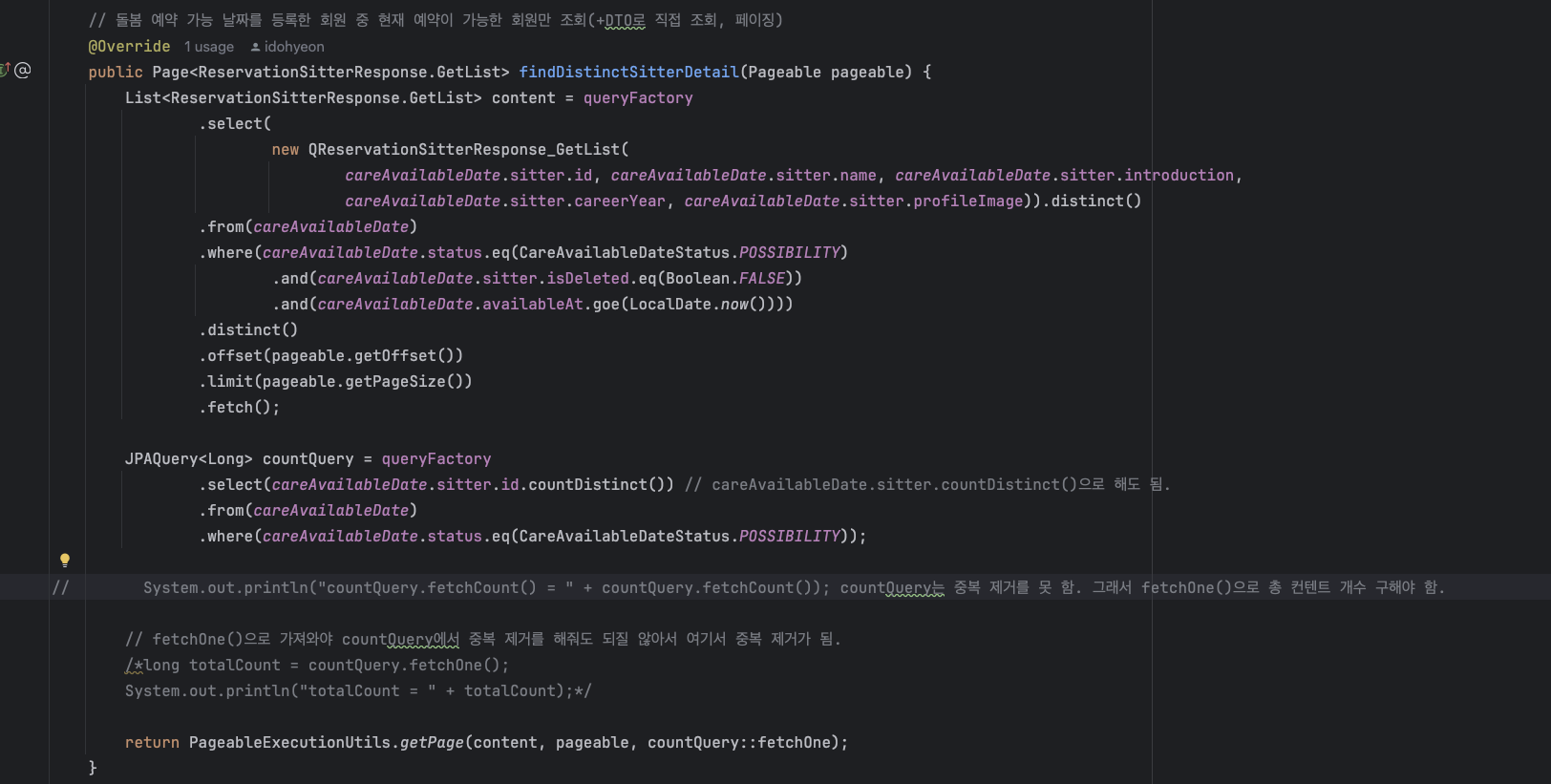Click the .fetch(); call
The height and width of the screenshot is (784, 1551).
(240, 408)
